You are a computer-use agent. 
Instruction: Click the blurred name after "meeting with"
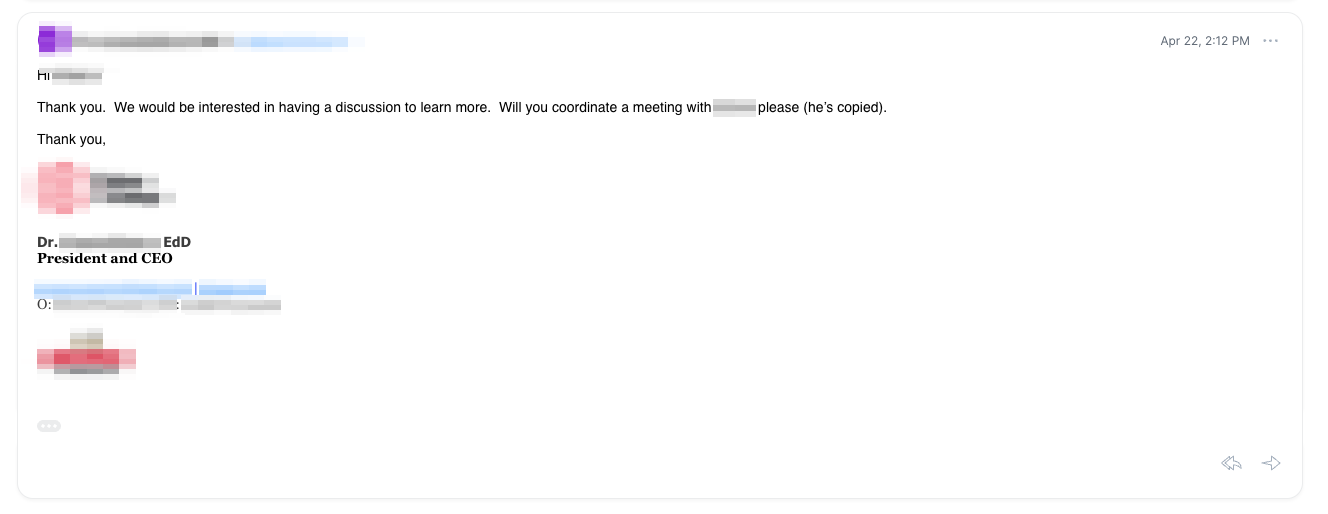tap(735, 108)
